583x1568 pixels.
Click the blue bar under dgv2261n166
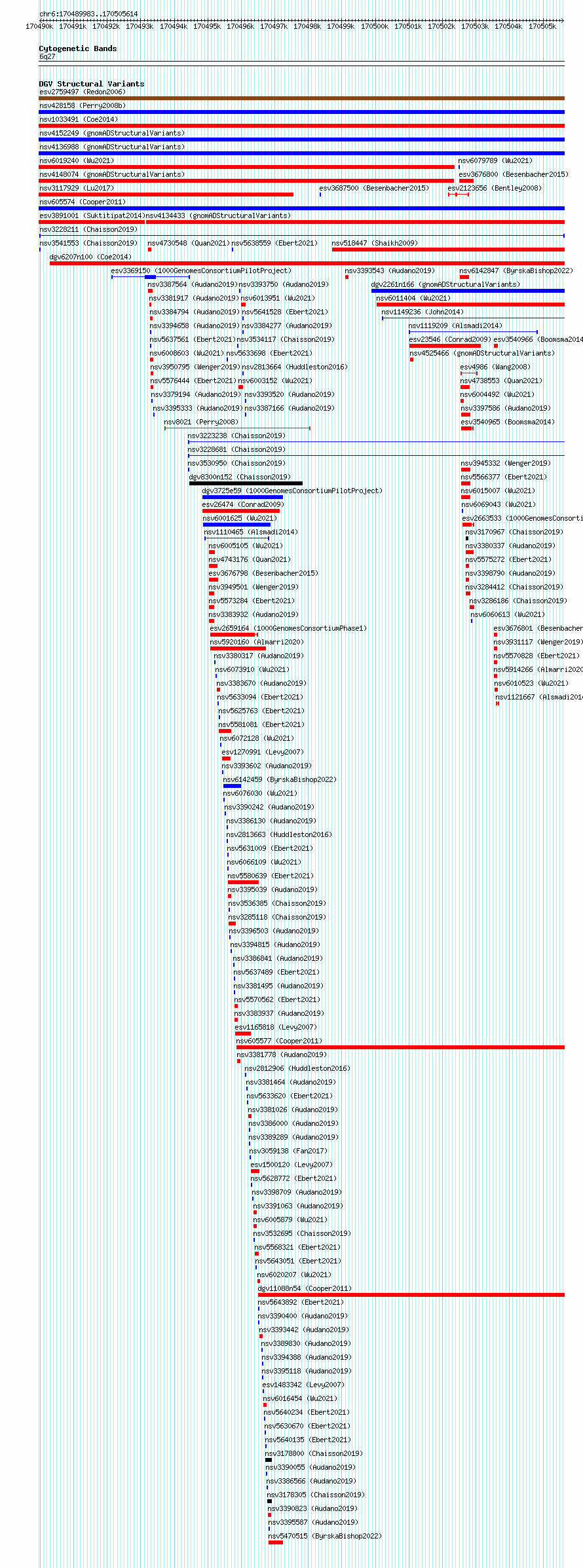pos(468,291)
